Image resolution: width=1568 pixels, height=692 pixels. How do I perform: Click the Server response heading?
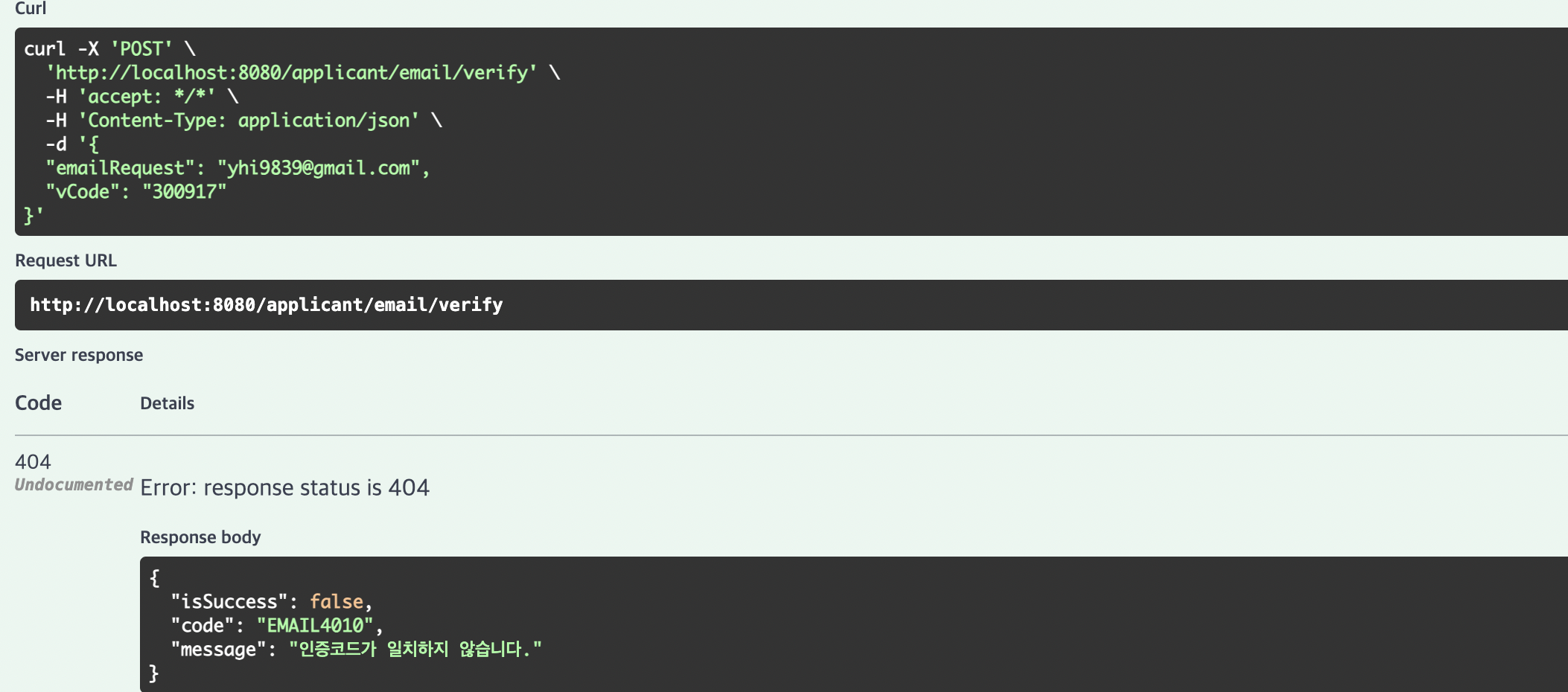tap(79, 355)
